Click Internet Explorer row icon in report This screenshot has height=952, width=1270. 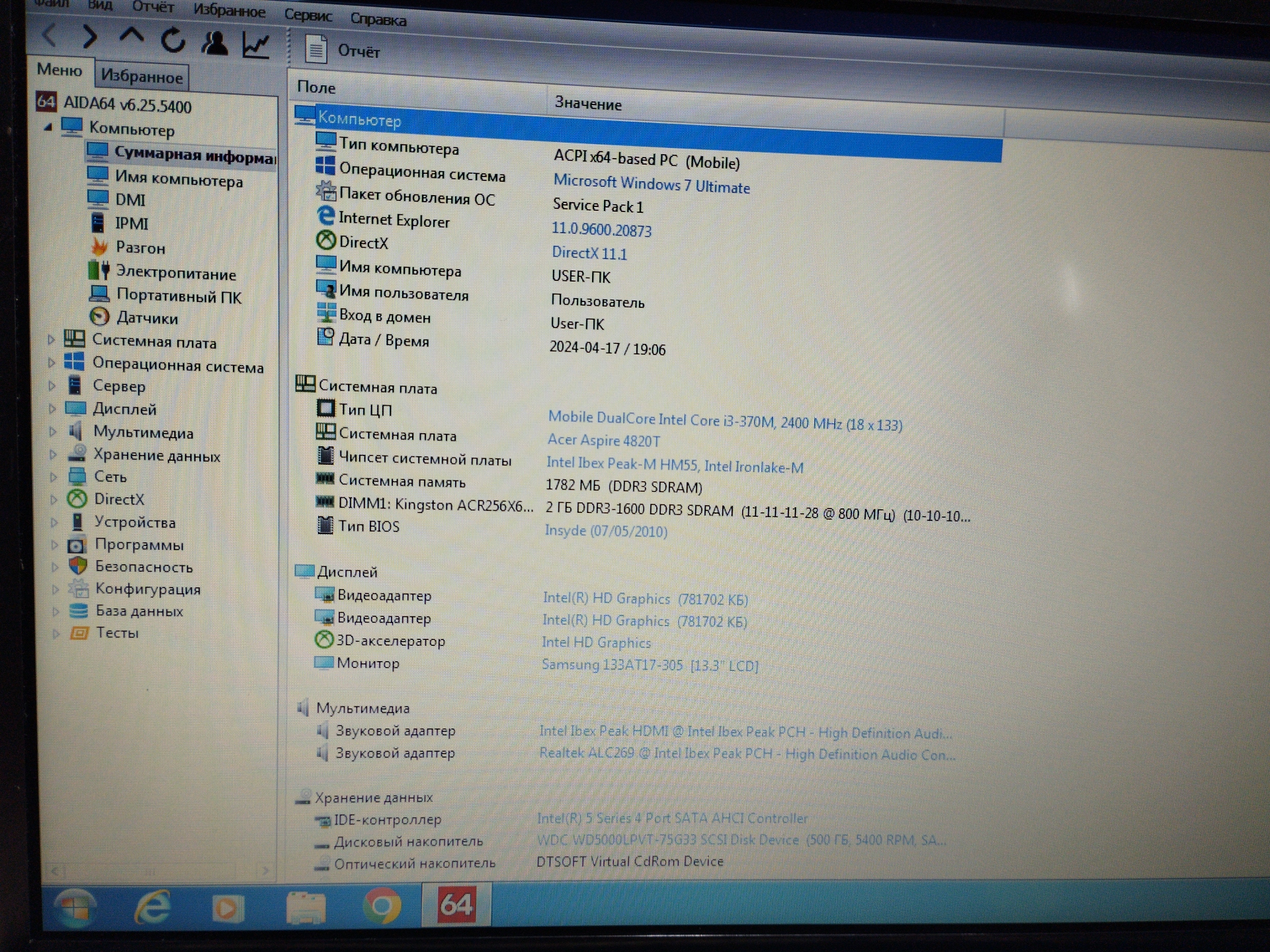pos(326,216)
